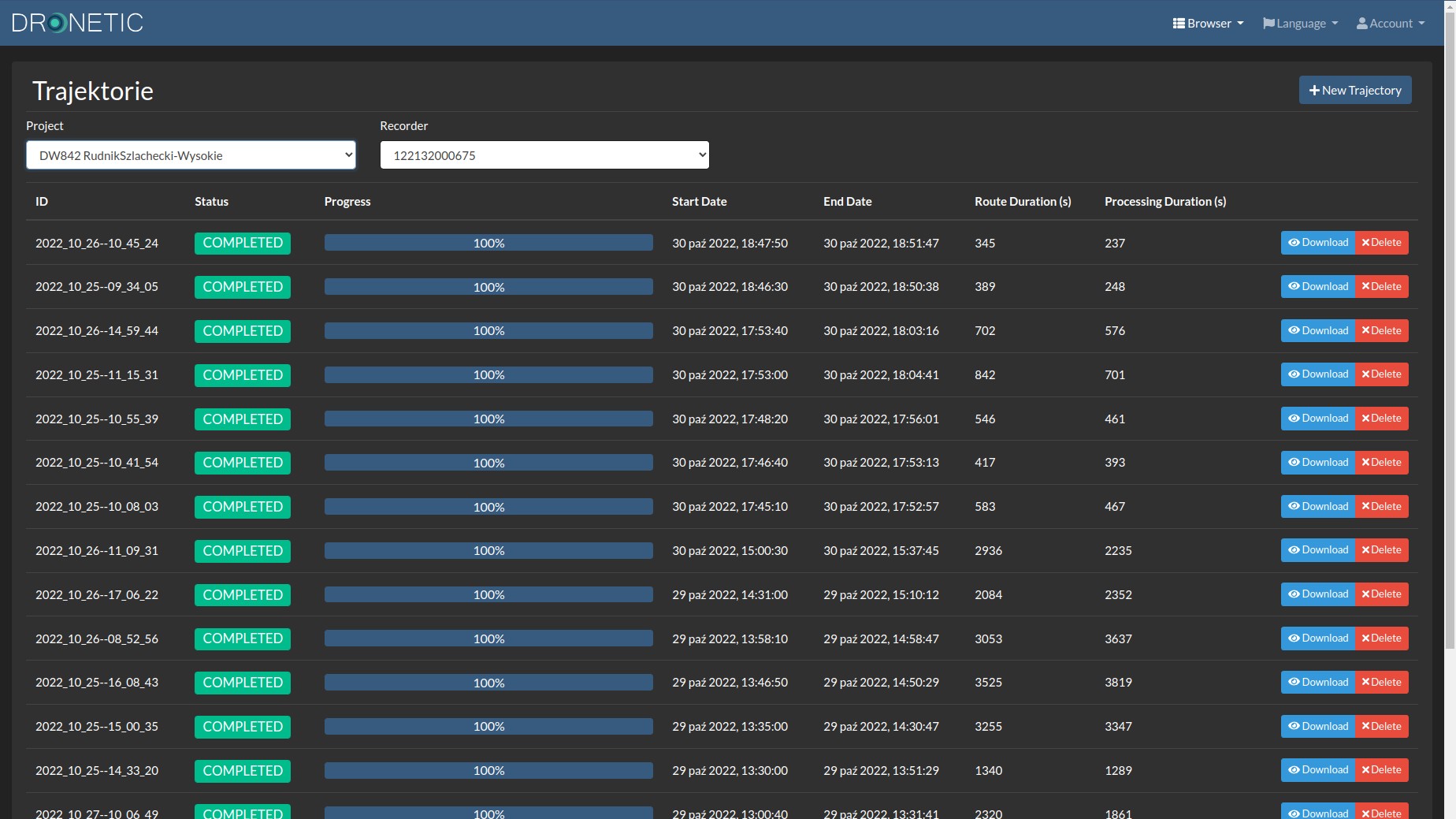This screenshot has width=1456, height=819.
Task: Click the progress bar for 2022_10_25--09_34_05
Action: (488, 287)
